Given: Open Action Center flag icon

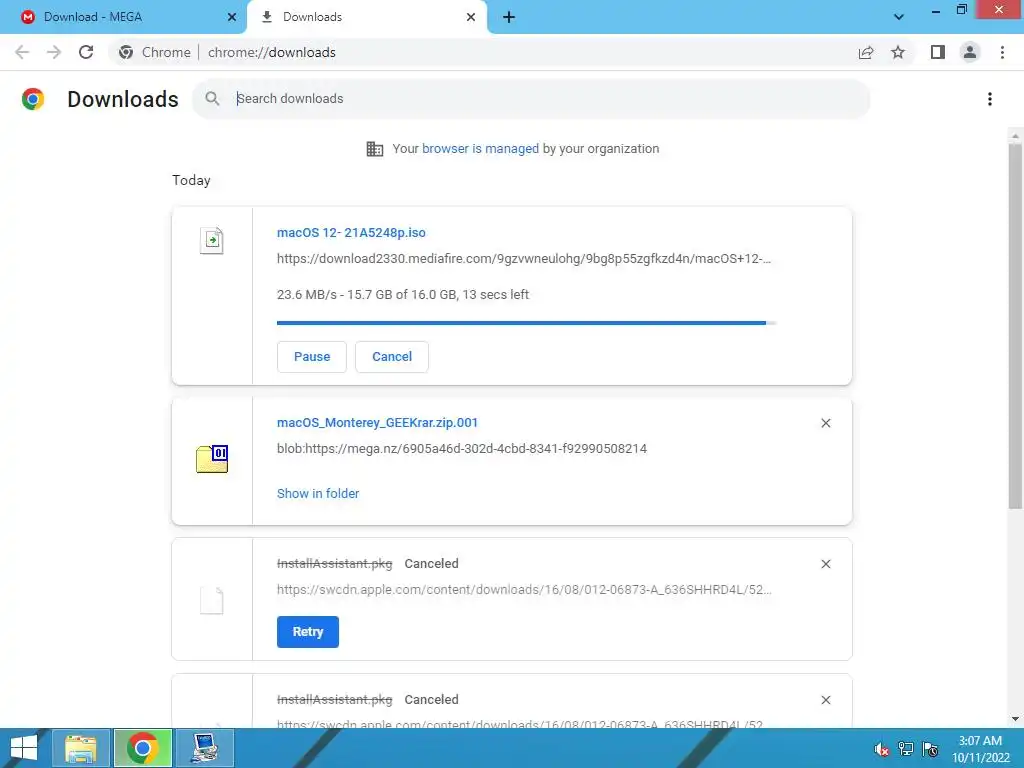Looking at the screenshot, I should (x=930, y=749).
